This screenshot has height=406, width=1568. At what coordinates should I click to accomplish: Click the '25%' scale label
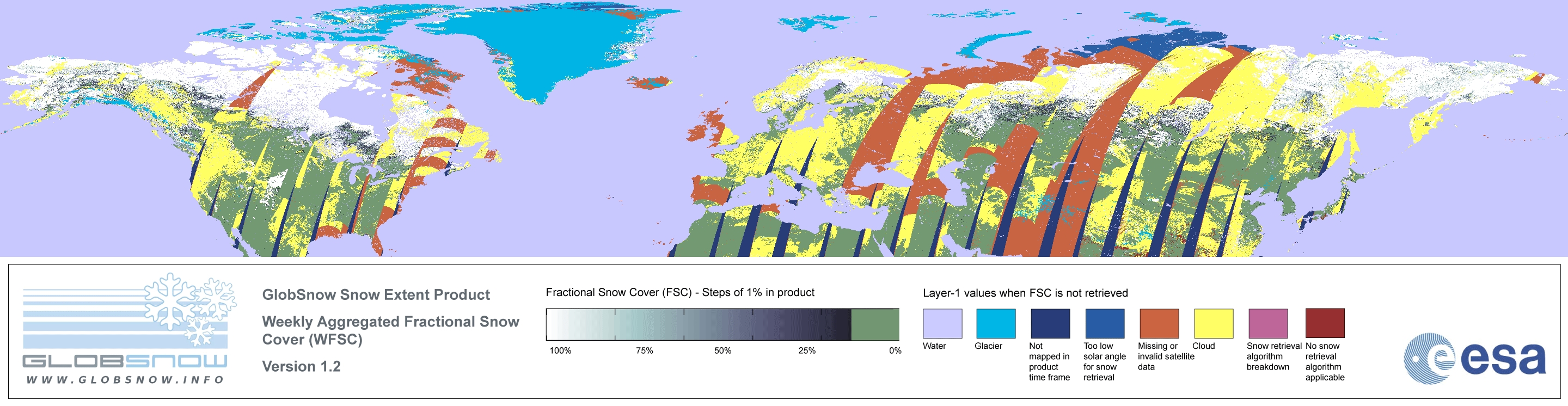pos(806,350)
